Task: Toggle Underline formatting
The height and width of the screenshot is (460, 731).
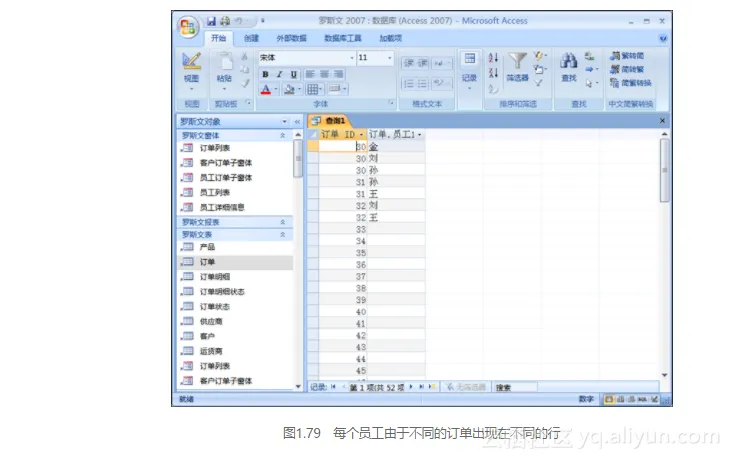Action: click(294, 74)
